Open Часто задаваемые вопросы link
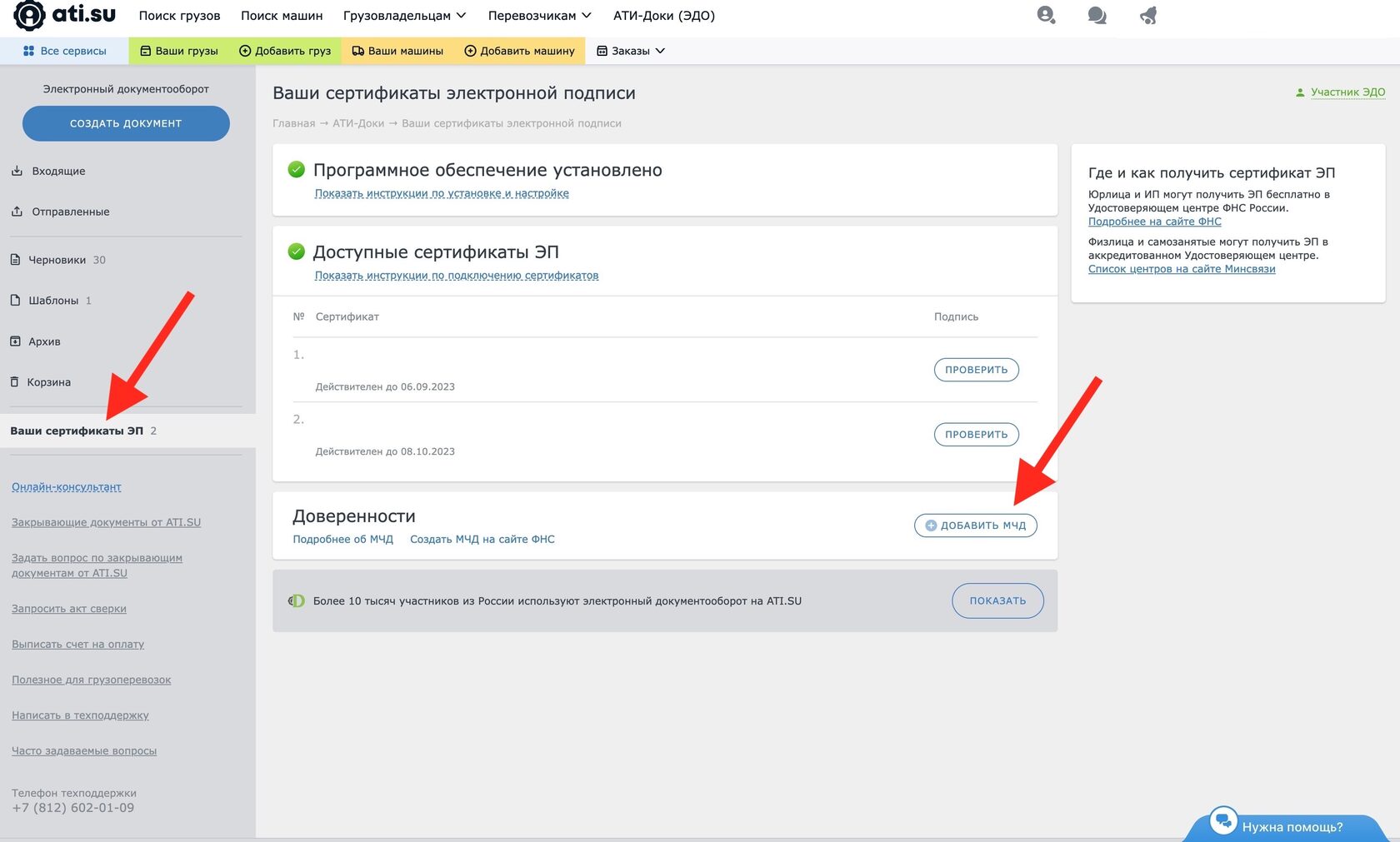 pos(84,750)
